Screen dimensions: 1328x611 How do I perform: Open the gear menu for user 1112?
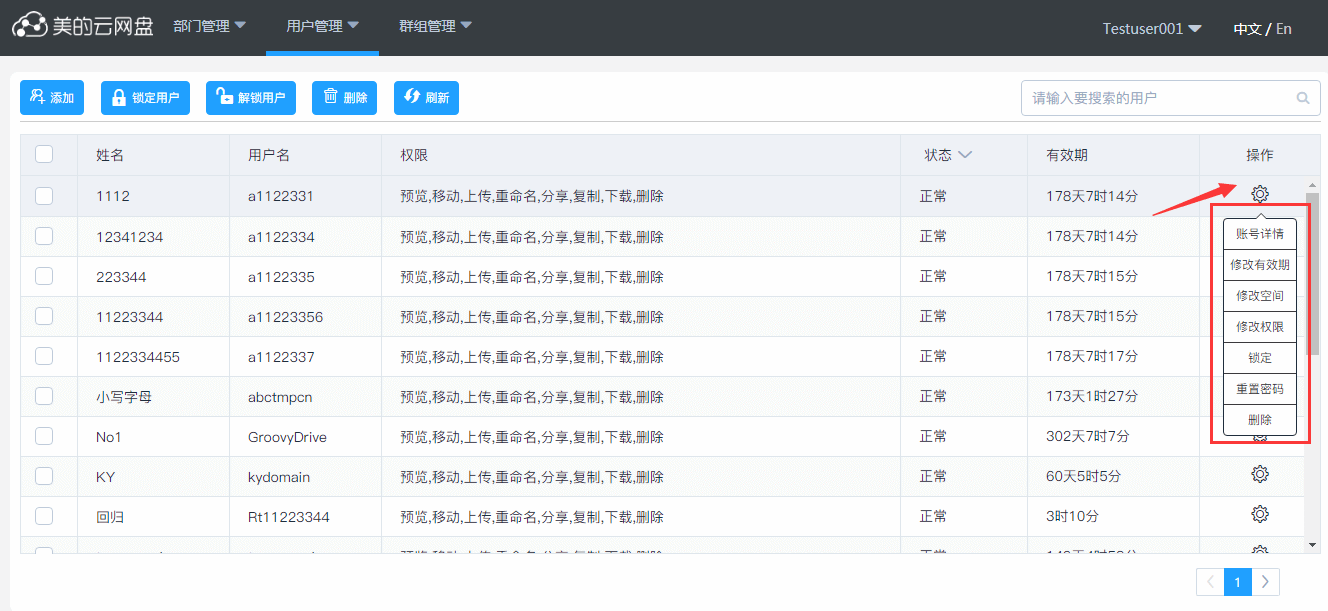[x=1260, y=194]
